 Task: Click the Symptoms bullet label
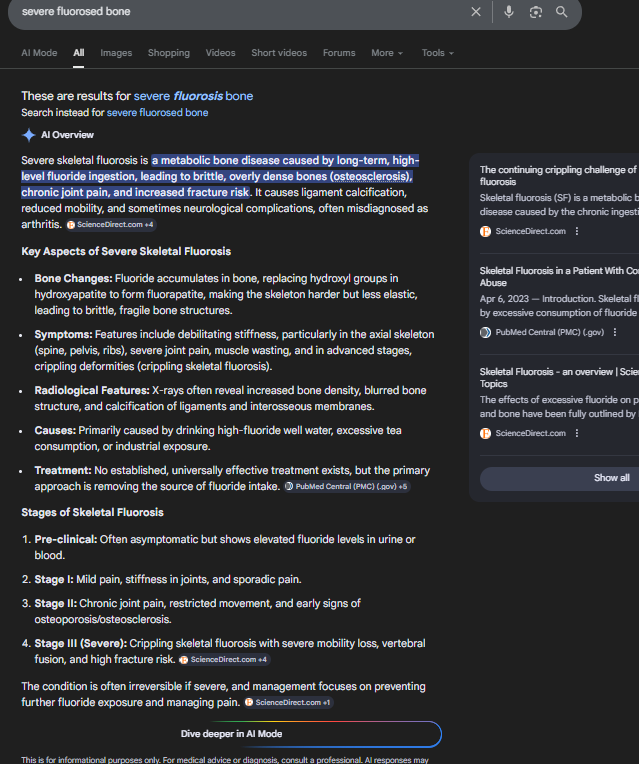point(63,335)
